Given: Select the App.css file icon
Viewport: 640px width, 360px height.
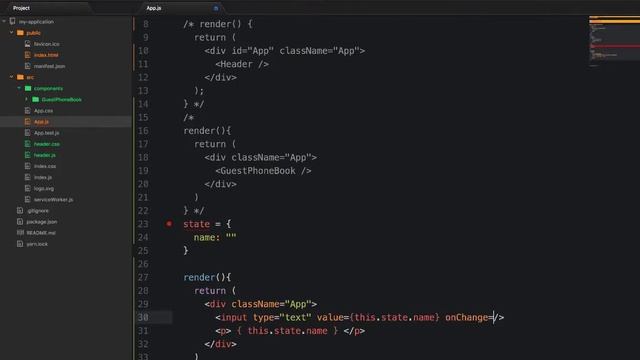Looking at the screenshot, I should pos(27,111).
